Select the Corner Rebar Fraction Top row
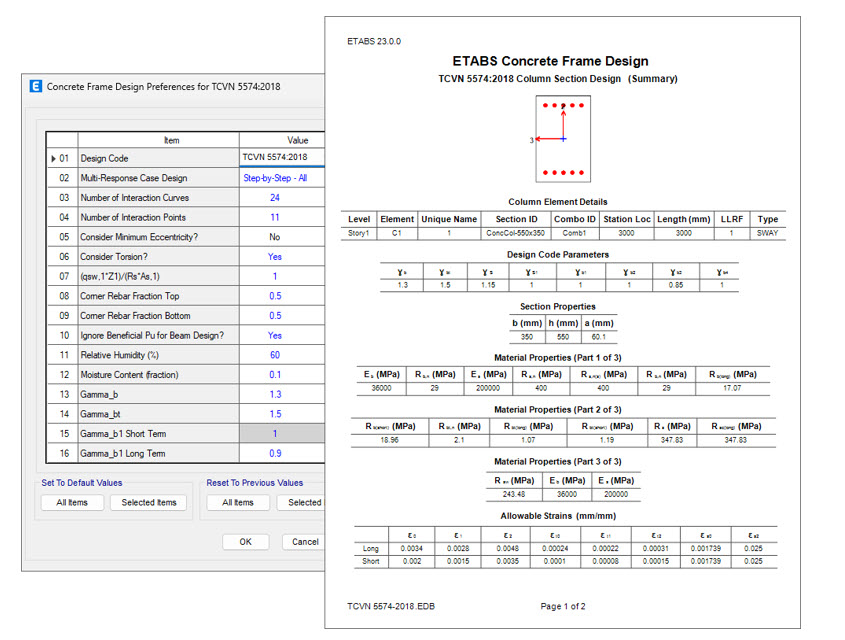Screen dimensions: 845x640 tap(158, 296)
